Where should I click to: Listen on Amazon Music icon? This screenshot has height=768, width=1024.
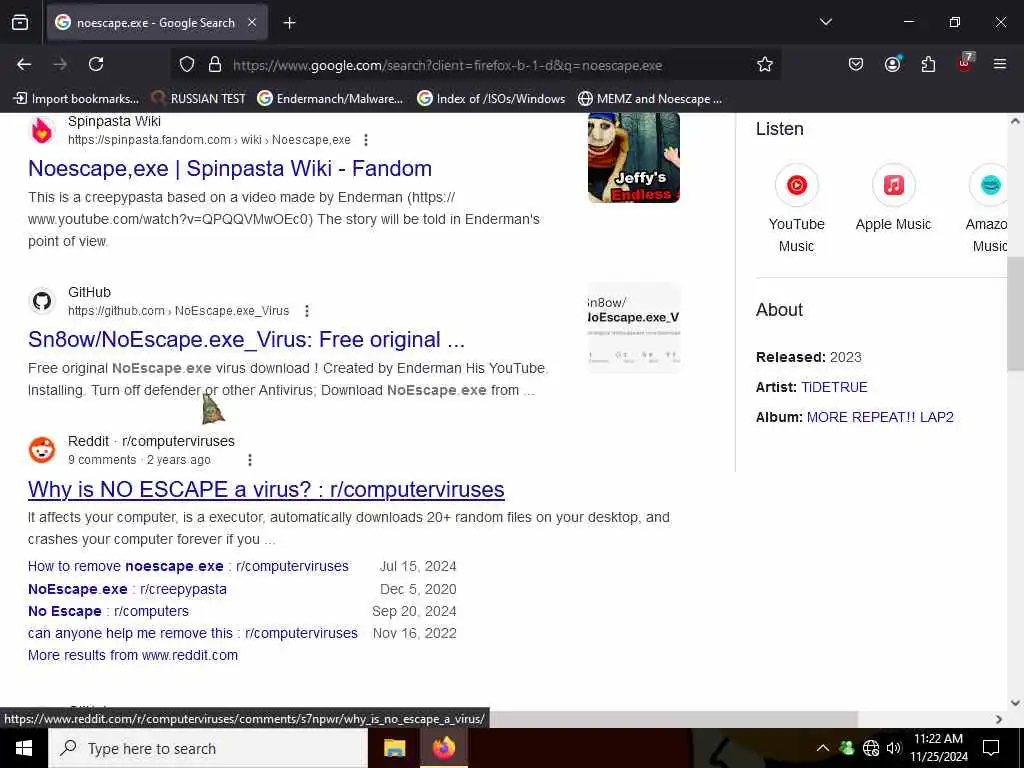tap(989, 185)
